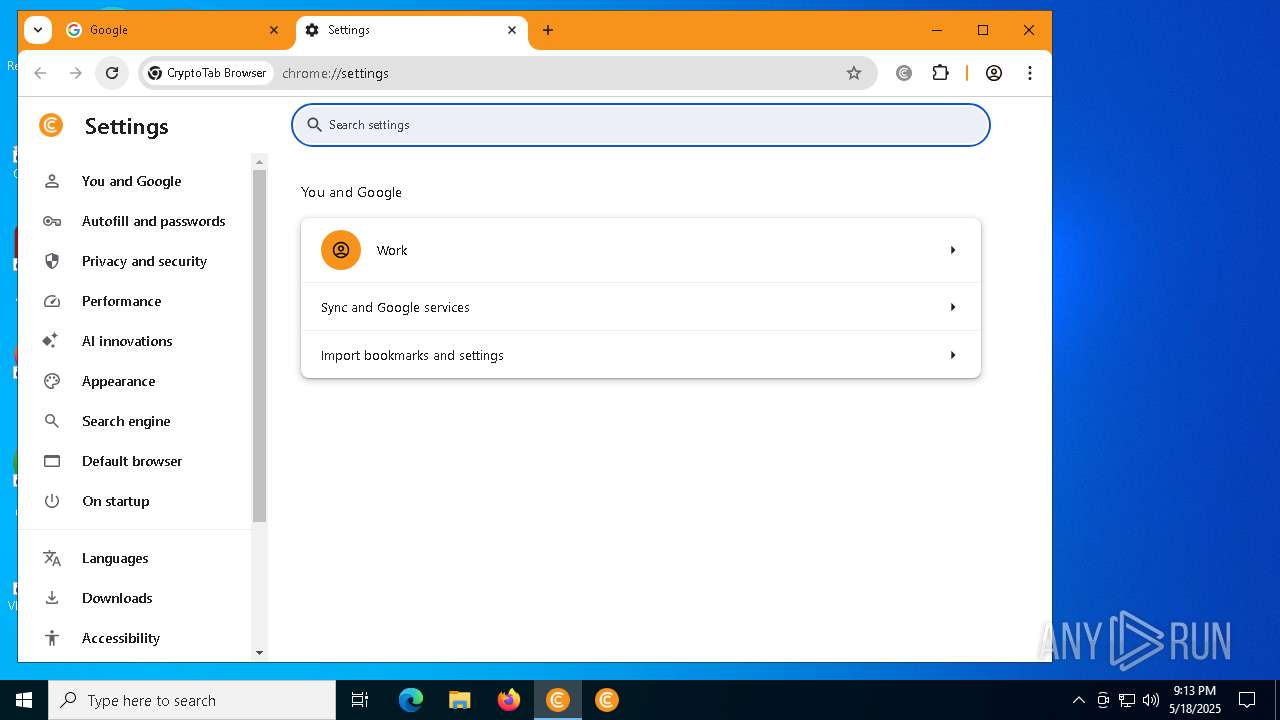Click the palette Appearance icon
The image size is (1280, 720).
pyautogui.click(x=52, y=381)
